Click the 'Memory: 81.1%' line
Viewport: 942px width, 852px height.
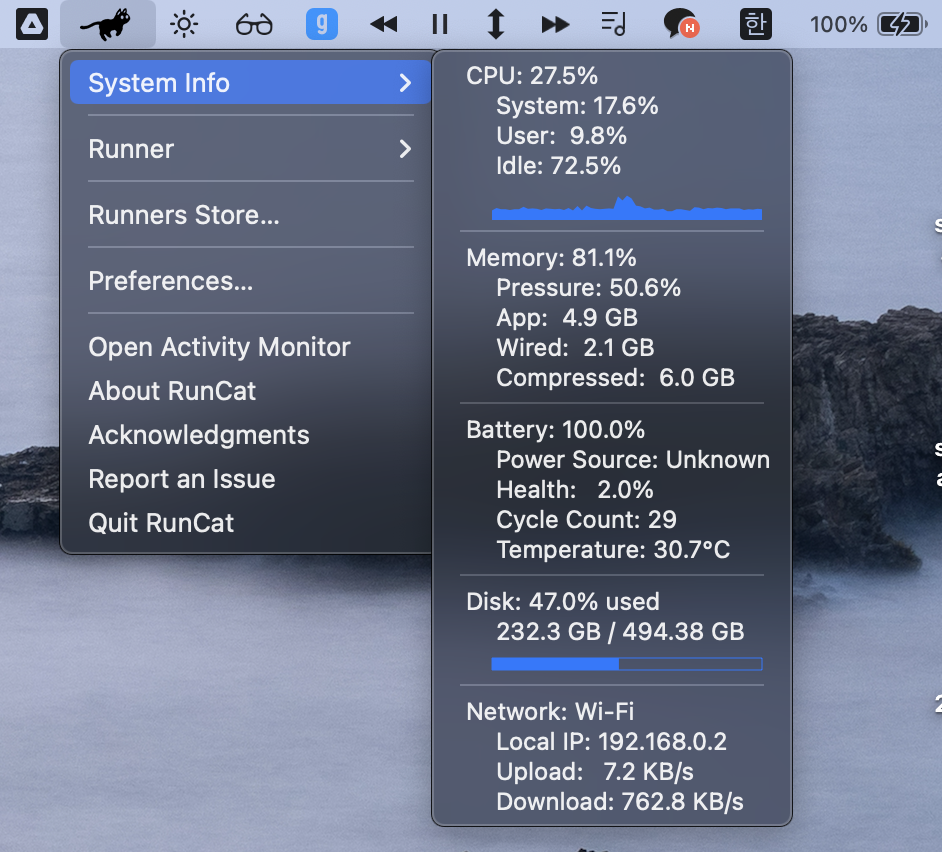(x=551, y=258)
